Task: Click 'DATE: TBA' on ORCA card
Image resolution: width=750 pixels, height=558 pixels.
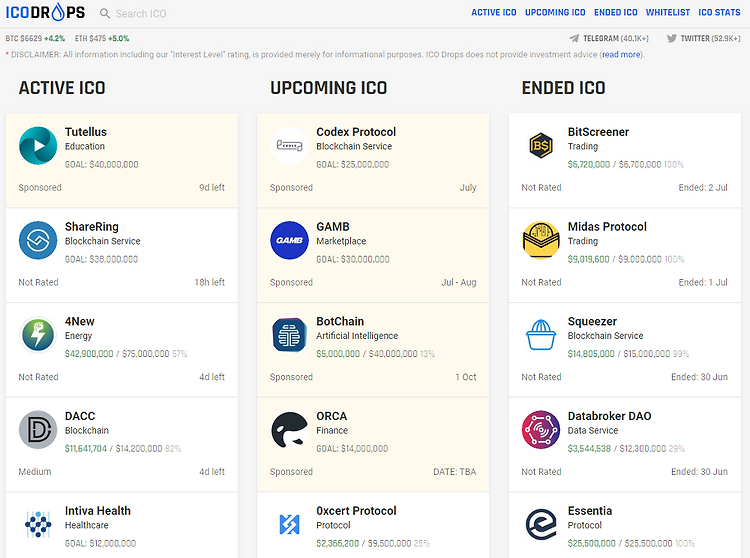Action: (x=455, y=471)
